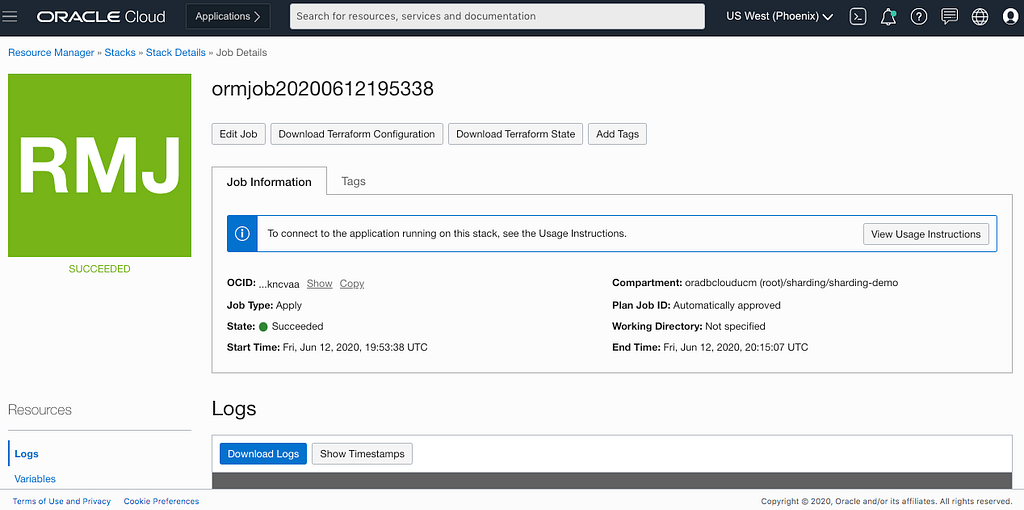Open the support chat icon

(x=950, y=17)
